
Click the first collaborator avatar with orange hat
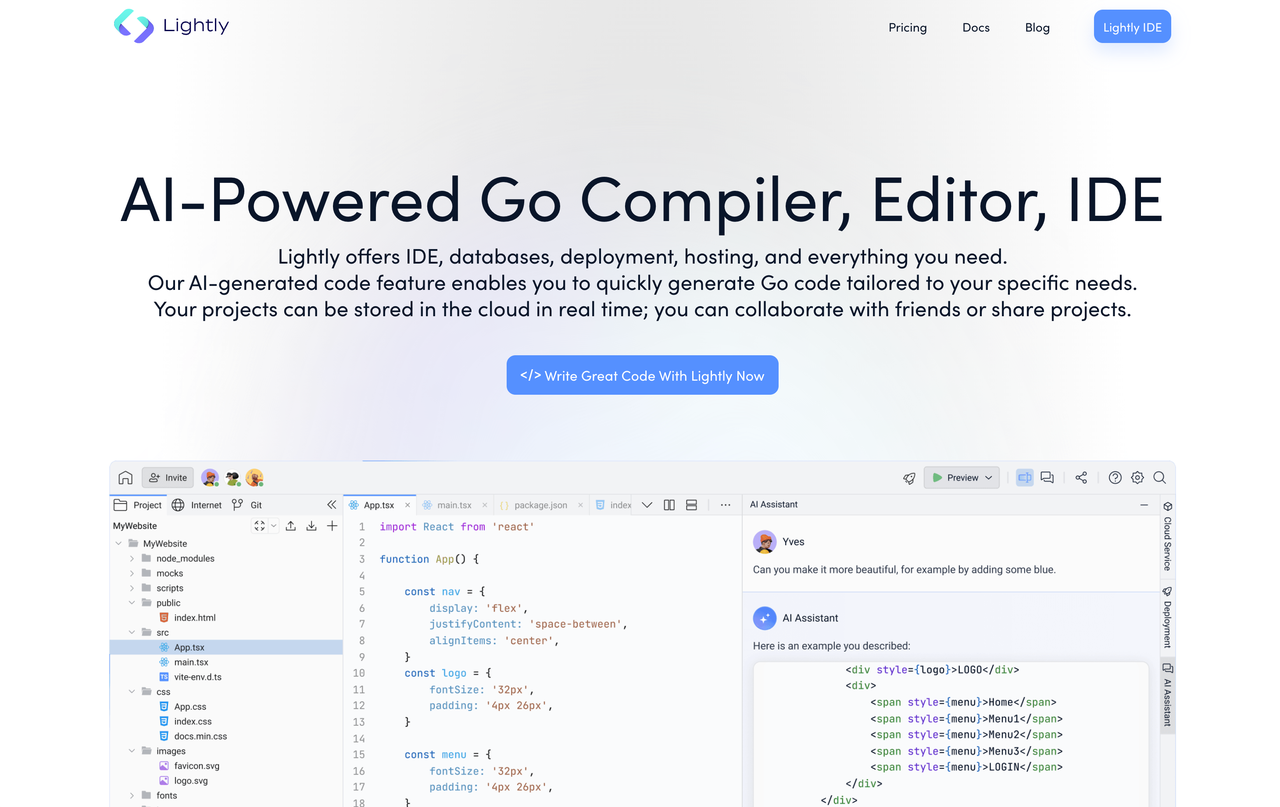(x=210, y=478)
